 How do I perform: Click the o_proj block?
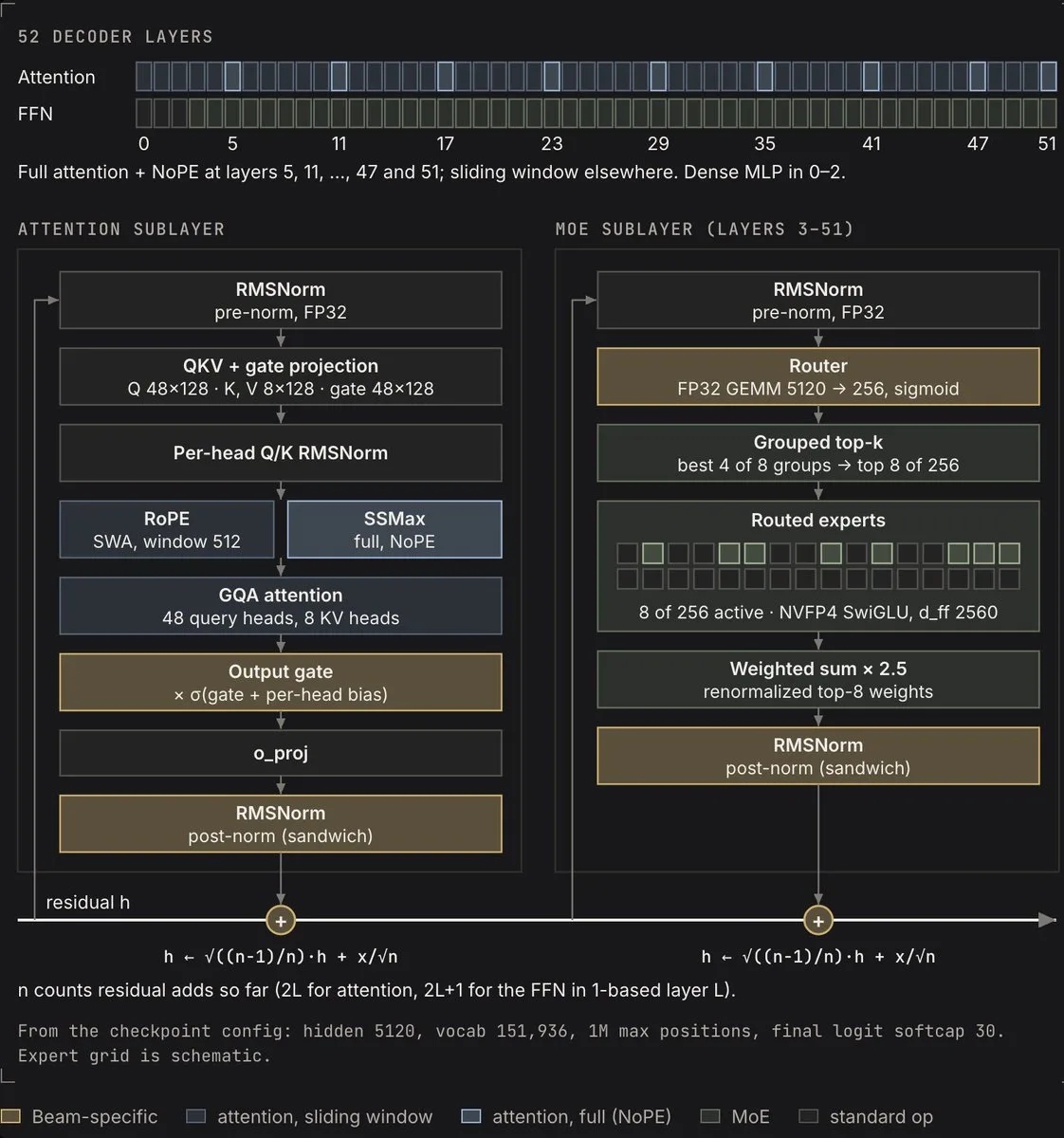281,753
